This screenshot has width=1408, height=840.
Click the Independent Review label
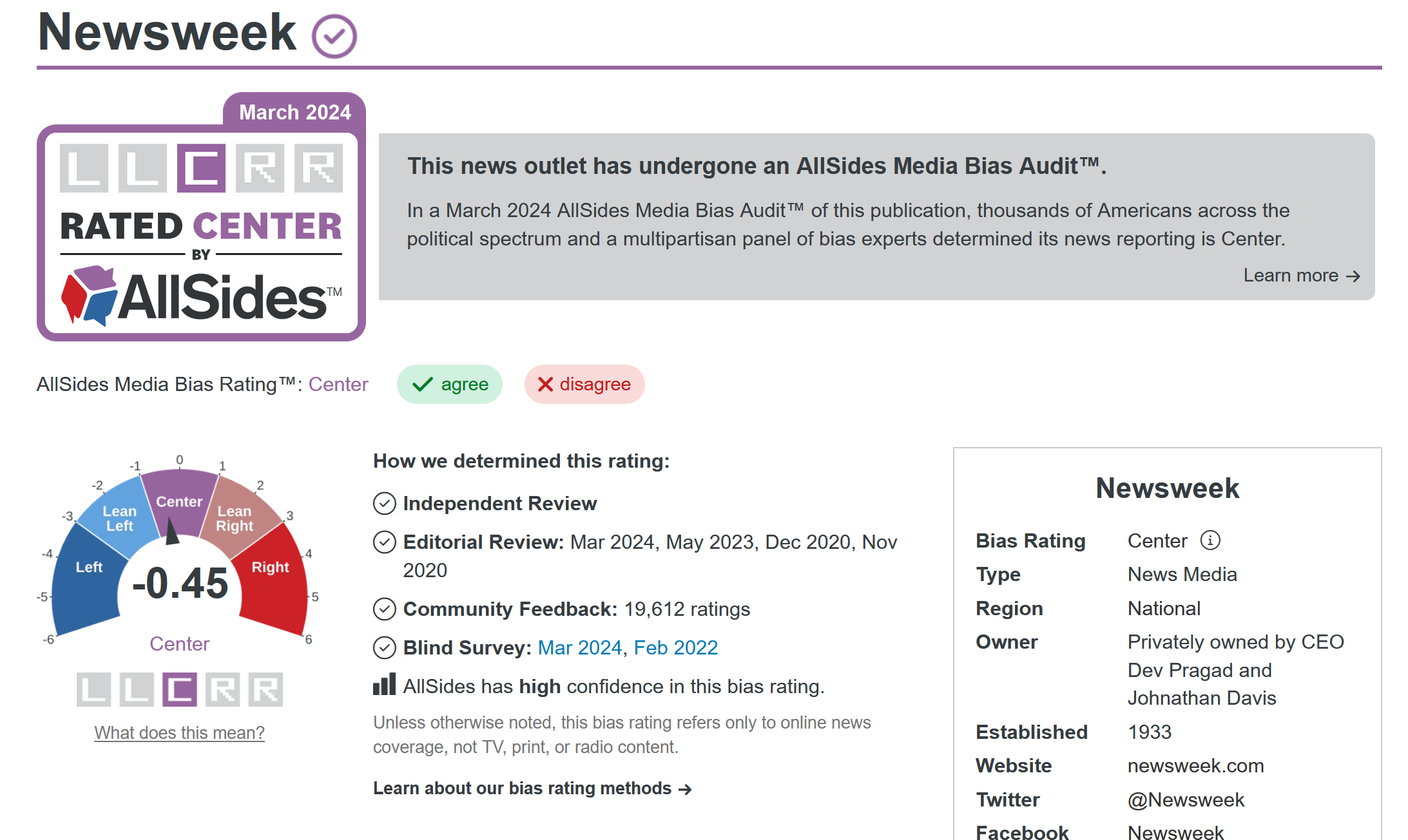(500, 504)
